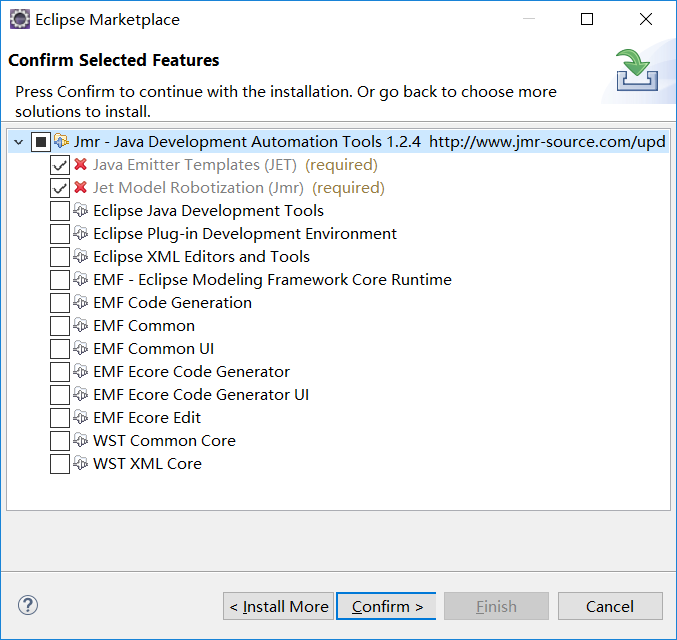Click feature icon of Eclipse XML Editors and Tools
Image resolution: width=677 pixels, height=640 pixels.
point(80,256)
